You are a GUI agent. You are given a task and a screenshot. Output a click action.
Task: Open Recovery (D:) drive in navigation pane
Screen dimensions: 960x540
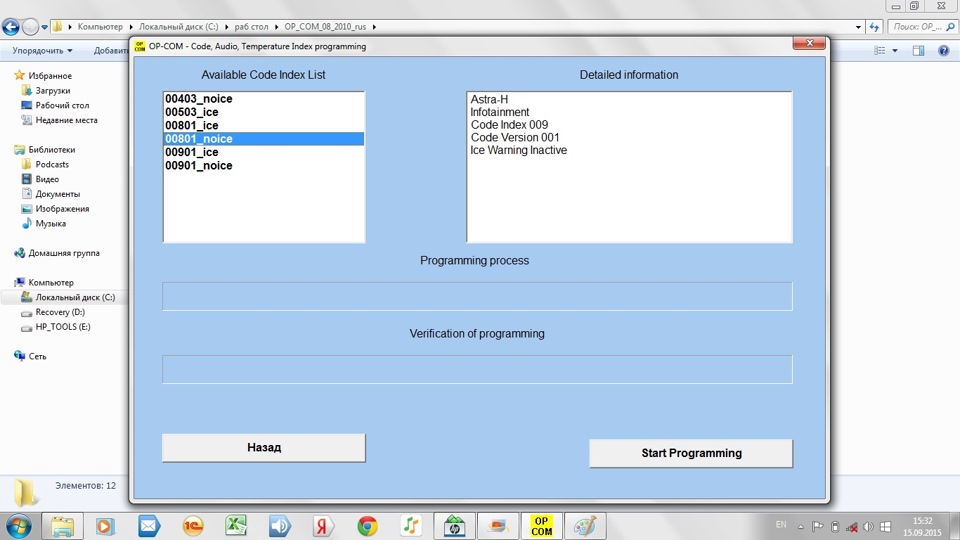[x=60, y=312]
